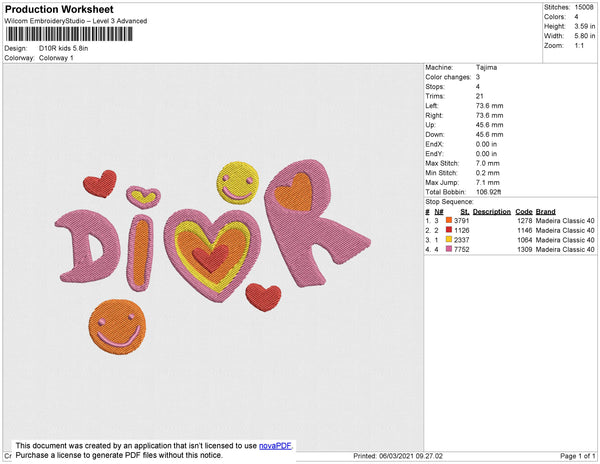Click the Min Stitch value '0.2 mm'
Viewport: 600px width, 464px height.
(488, 173)
